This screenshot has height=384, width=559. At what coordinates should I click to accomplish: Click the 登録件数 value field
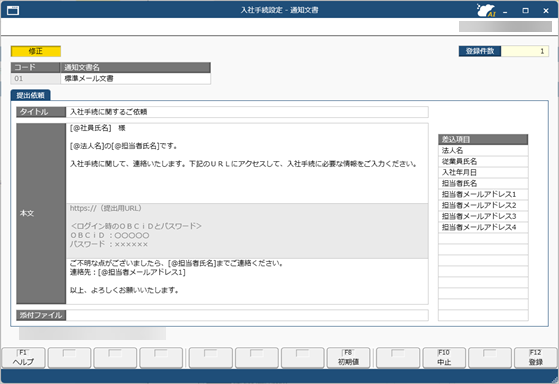(524, 51)
